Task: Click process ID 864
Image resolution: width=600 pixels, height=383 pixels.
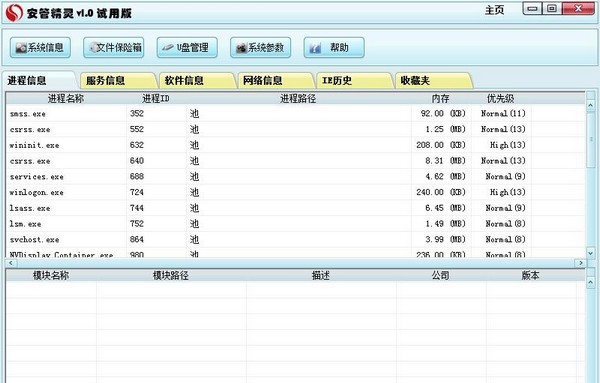Action: [137, 239]
